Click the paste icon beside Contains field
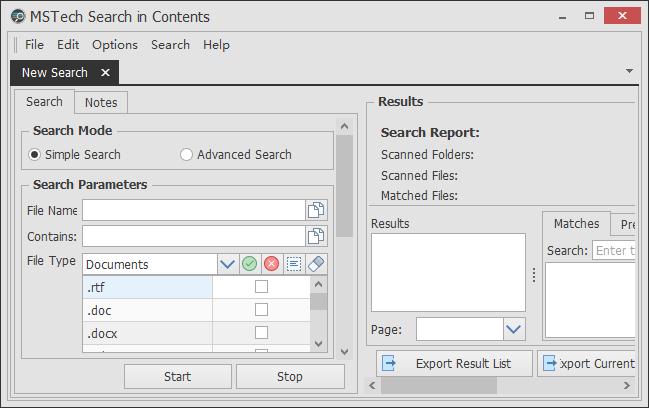The image size is (649, 408). (316, 236)
